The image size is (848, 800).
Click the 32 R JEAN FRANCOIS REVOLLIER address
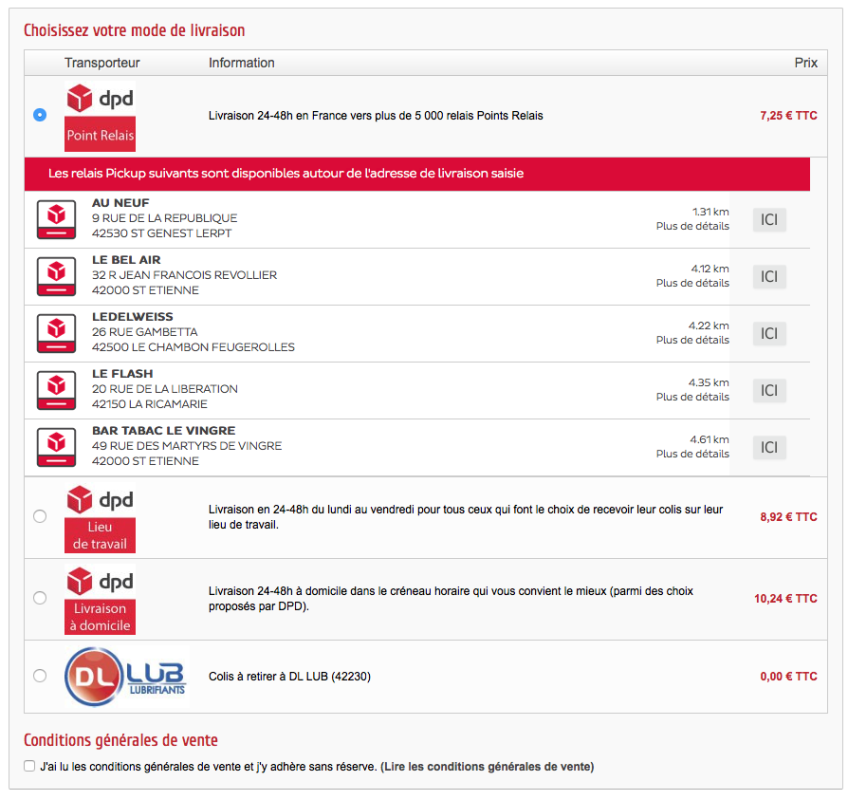pyautogui.click(x=184, y=275)
